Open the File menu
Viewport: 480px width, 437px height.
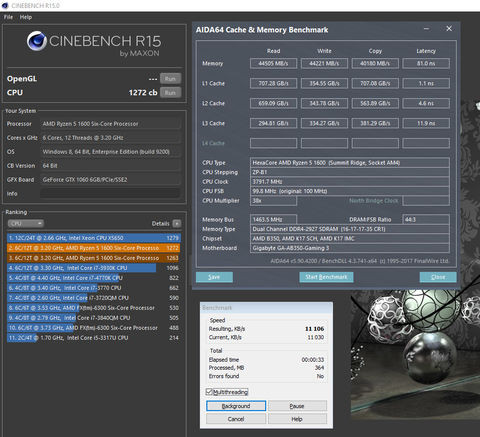[8, 17]
